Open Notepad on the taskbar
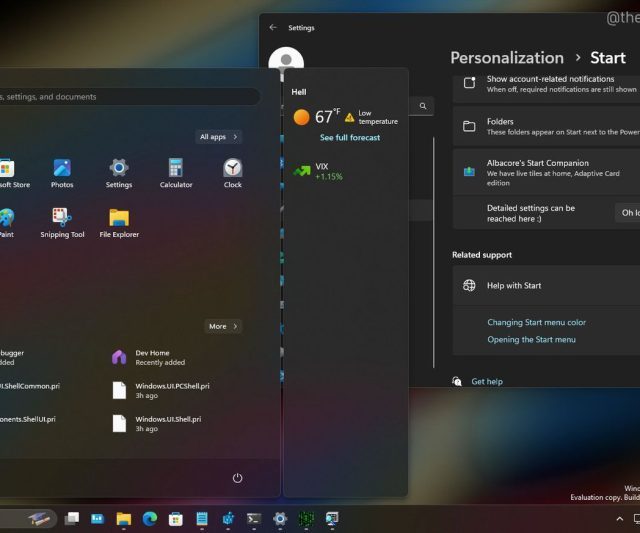The width and height of the screenshot is (640, 533). 202,519
